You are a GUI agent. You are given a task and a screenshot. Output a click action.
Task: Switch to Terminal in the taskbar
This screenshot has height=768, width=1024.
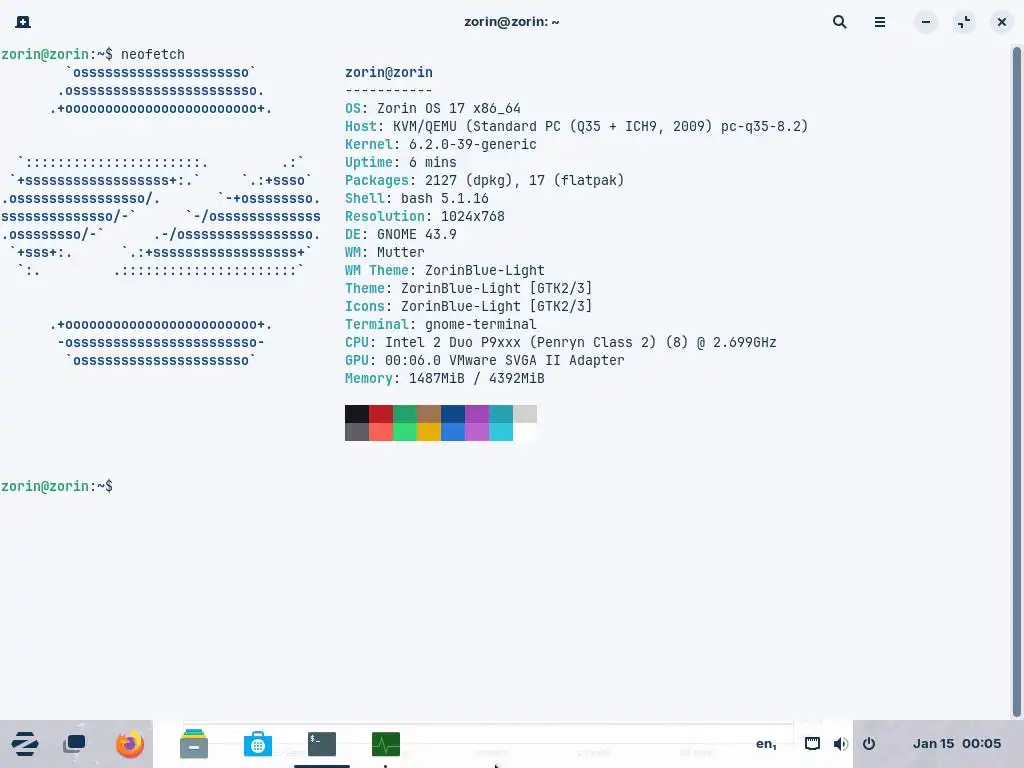(322, 744)
